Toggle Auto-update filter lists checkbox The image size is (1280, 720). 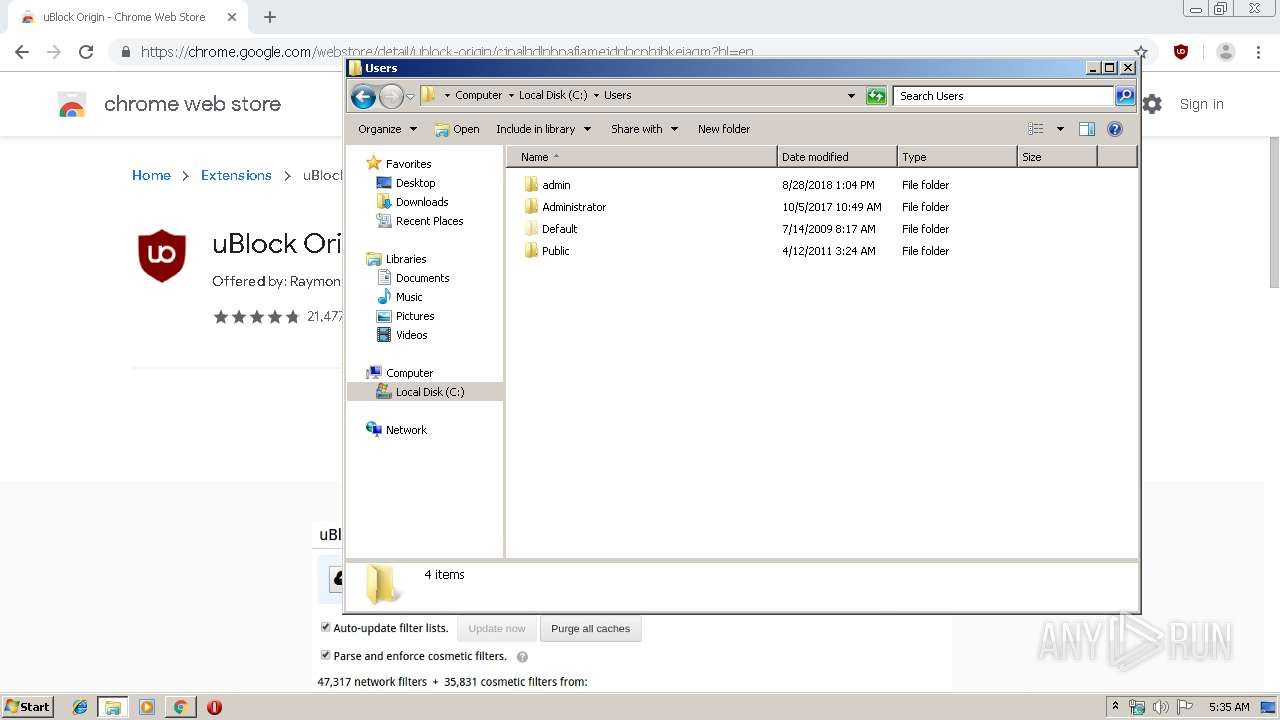(325, 627)
